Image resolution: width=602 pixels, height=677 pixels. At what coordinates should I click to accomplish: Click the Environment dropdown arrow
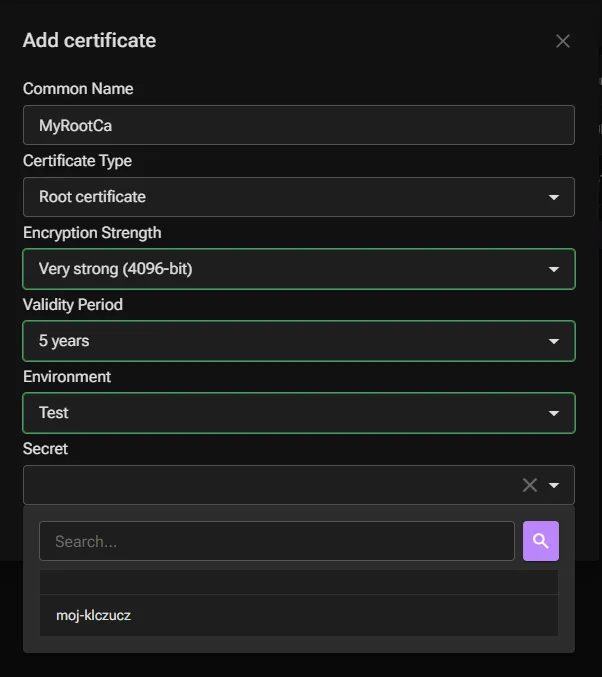554,413
